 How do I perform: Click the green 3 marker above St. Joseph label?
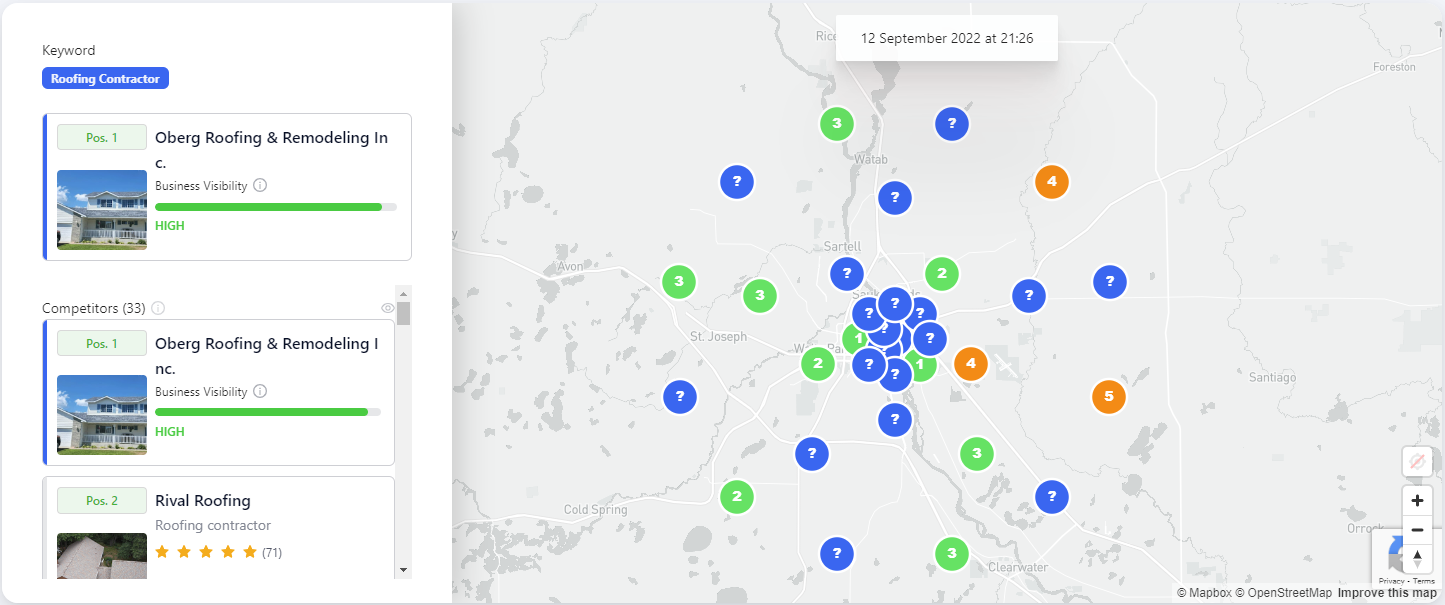(x=760, y=295)
